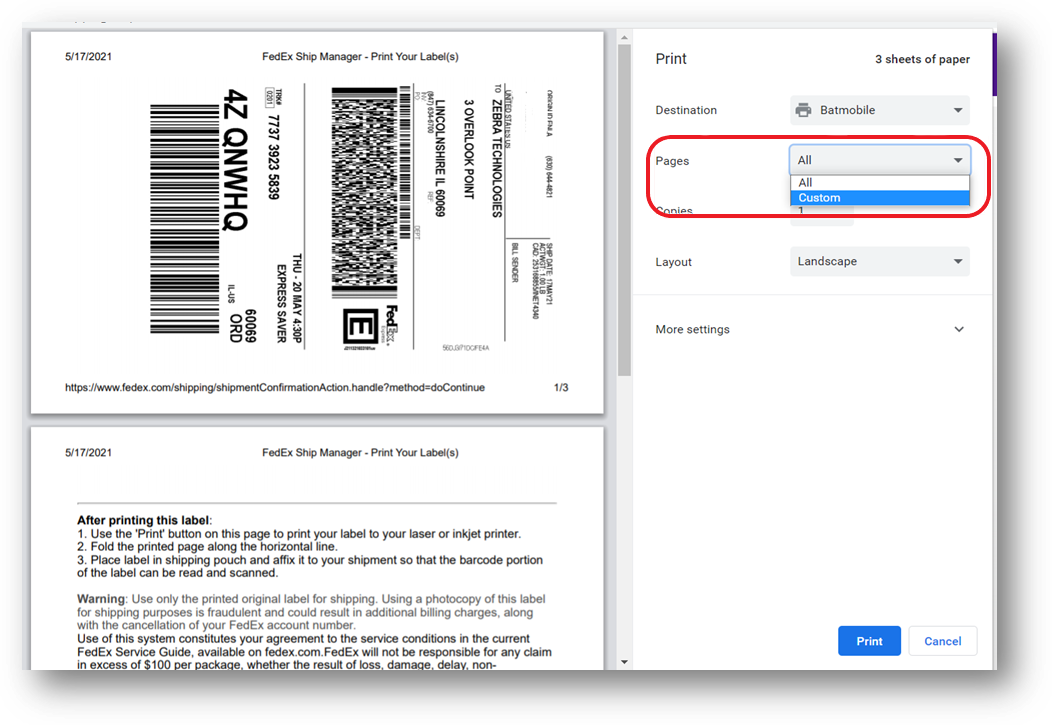
Task: Select the Custom option in Pages dropdown
Action: (x=880, y=198)
